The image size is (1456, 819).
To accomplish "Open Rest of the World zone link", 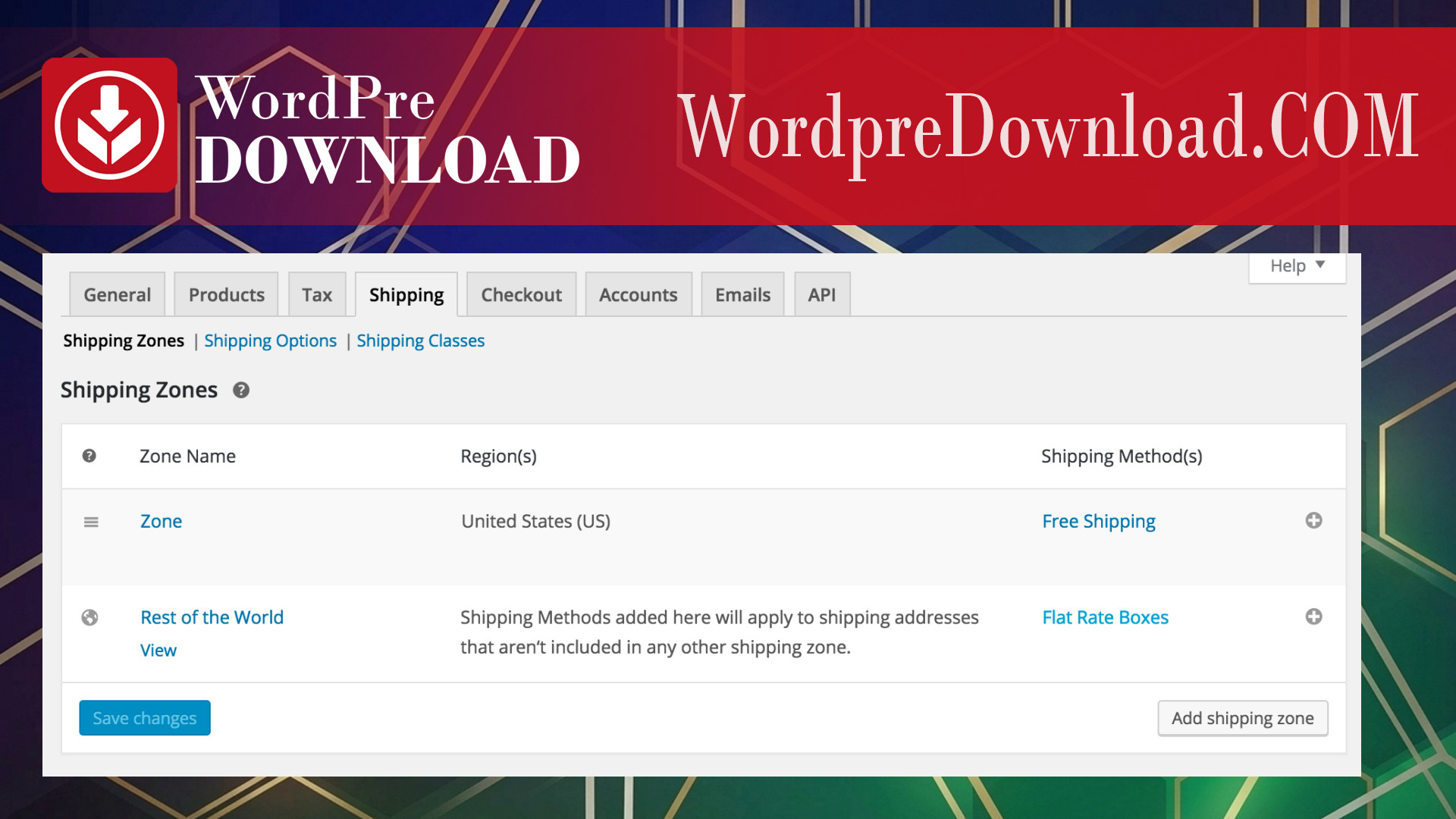I will [212, 617].
